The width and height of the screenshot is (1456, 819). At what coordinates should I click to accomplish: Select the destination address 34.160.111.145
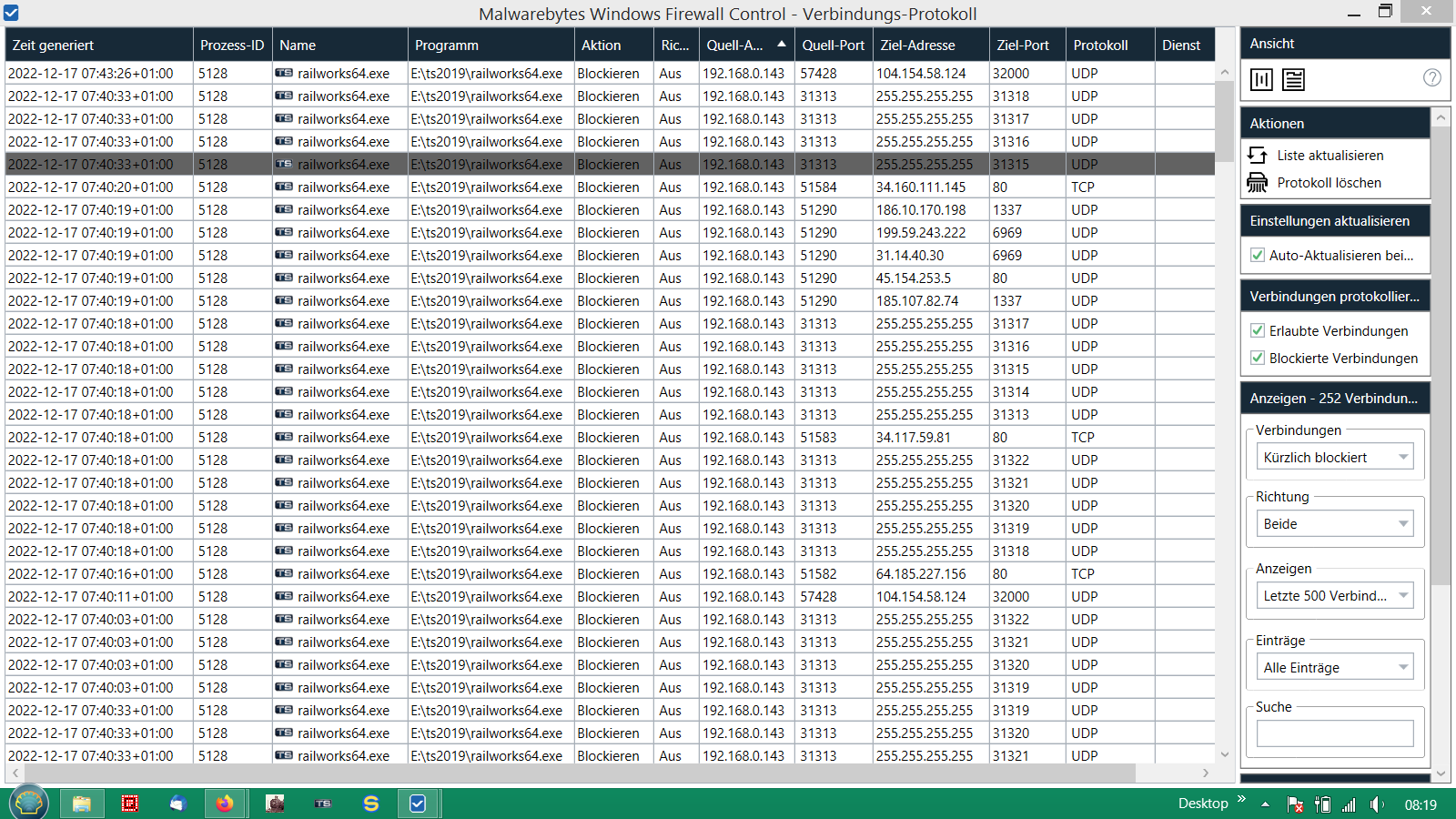tap(921, 187)
